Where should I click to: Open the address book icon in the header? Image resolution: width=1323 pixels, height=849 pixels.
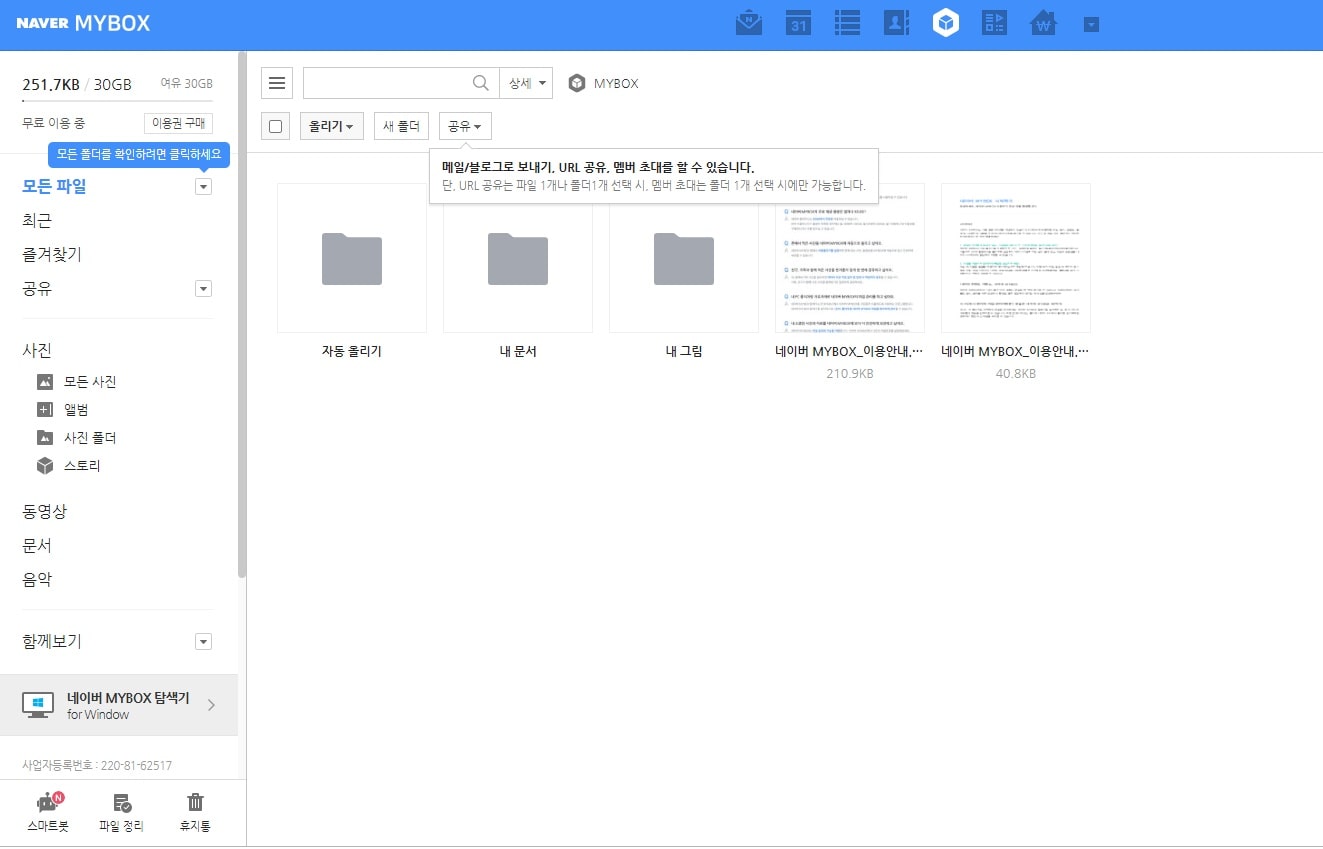897,22
